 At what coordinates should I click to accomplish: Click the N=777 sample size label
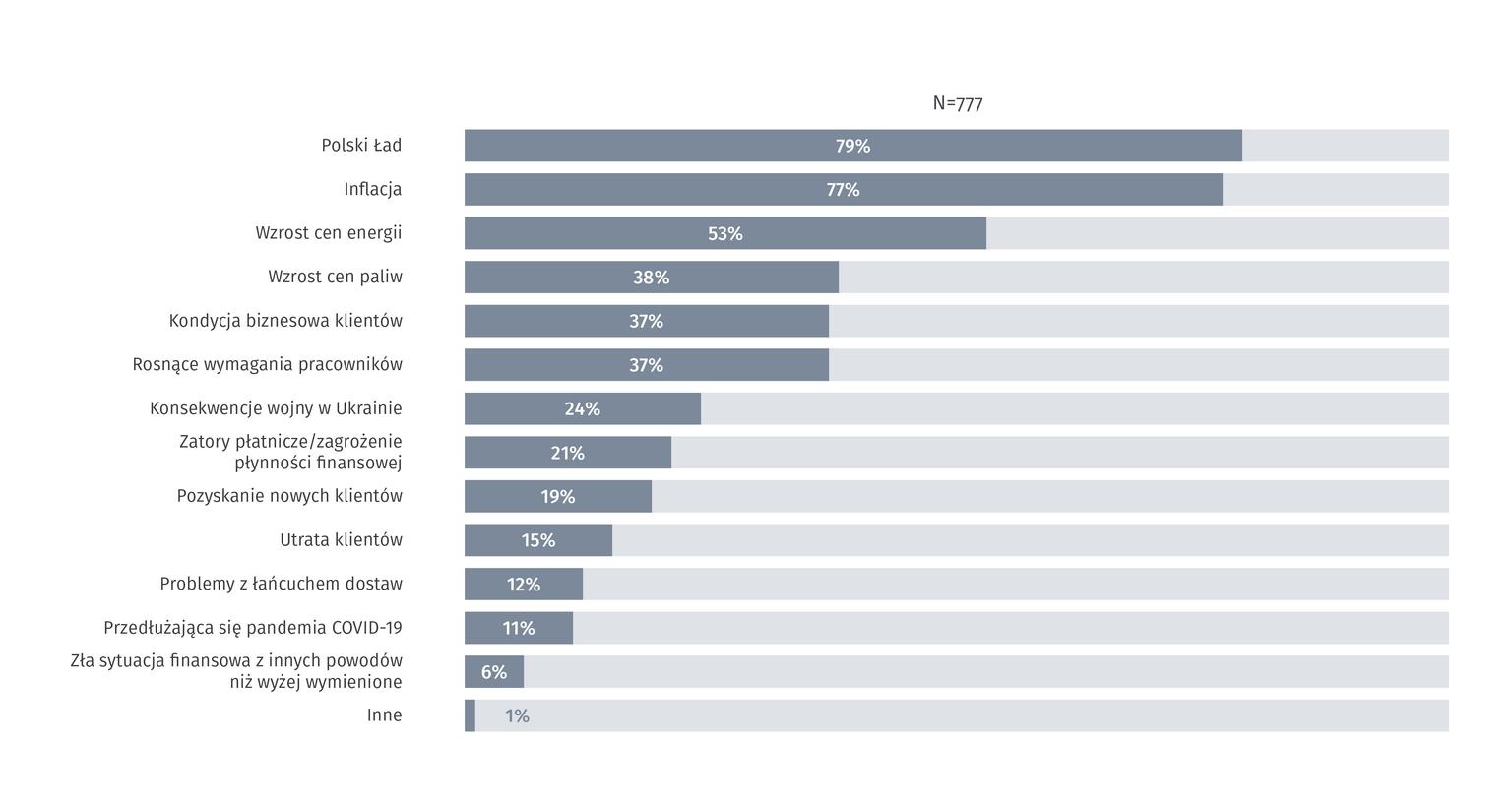[957, 103]
